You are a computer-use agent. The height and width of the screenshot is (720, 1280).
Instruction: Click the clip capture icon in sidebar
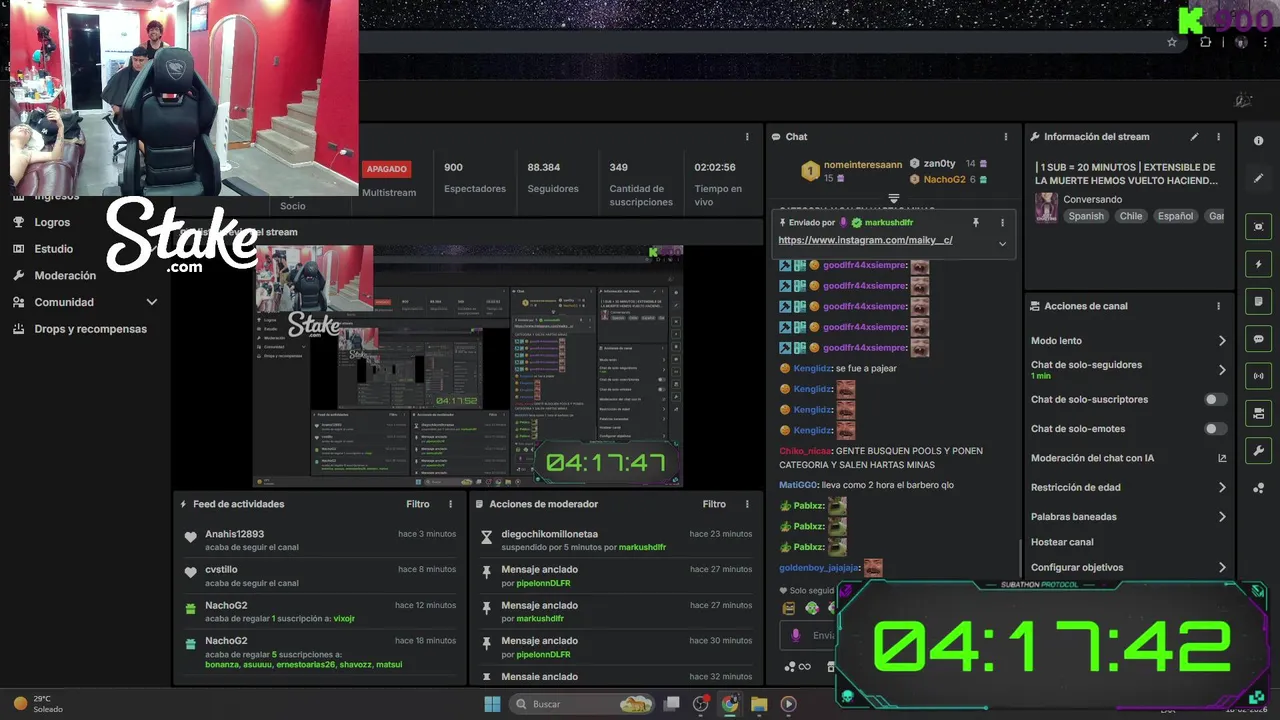point(1258,227)
